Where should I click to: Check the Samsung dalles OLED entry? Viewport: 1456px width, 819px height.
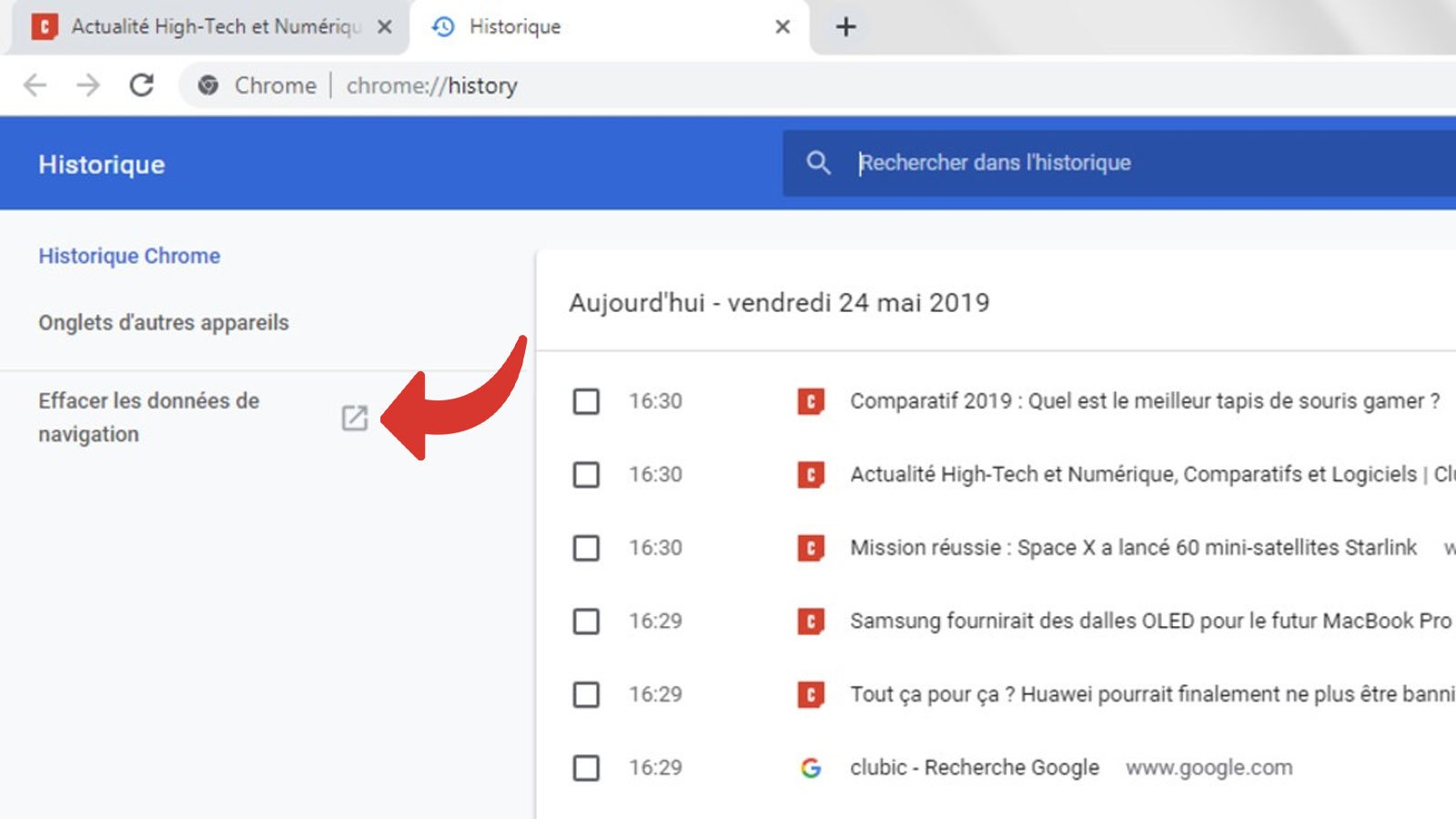pos(586,622)
